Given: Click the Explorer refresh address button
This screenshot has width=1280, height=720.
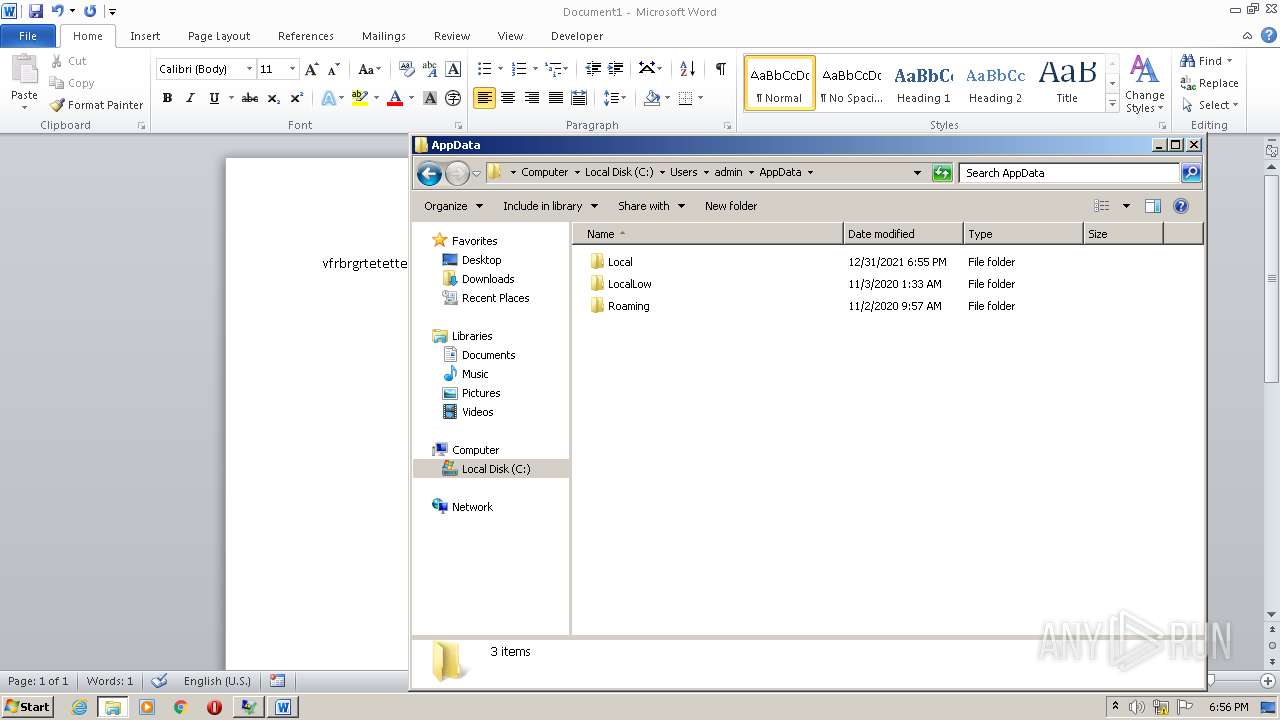Looking at the screenshot, I should (941, 173).
